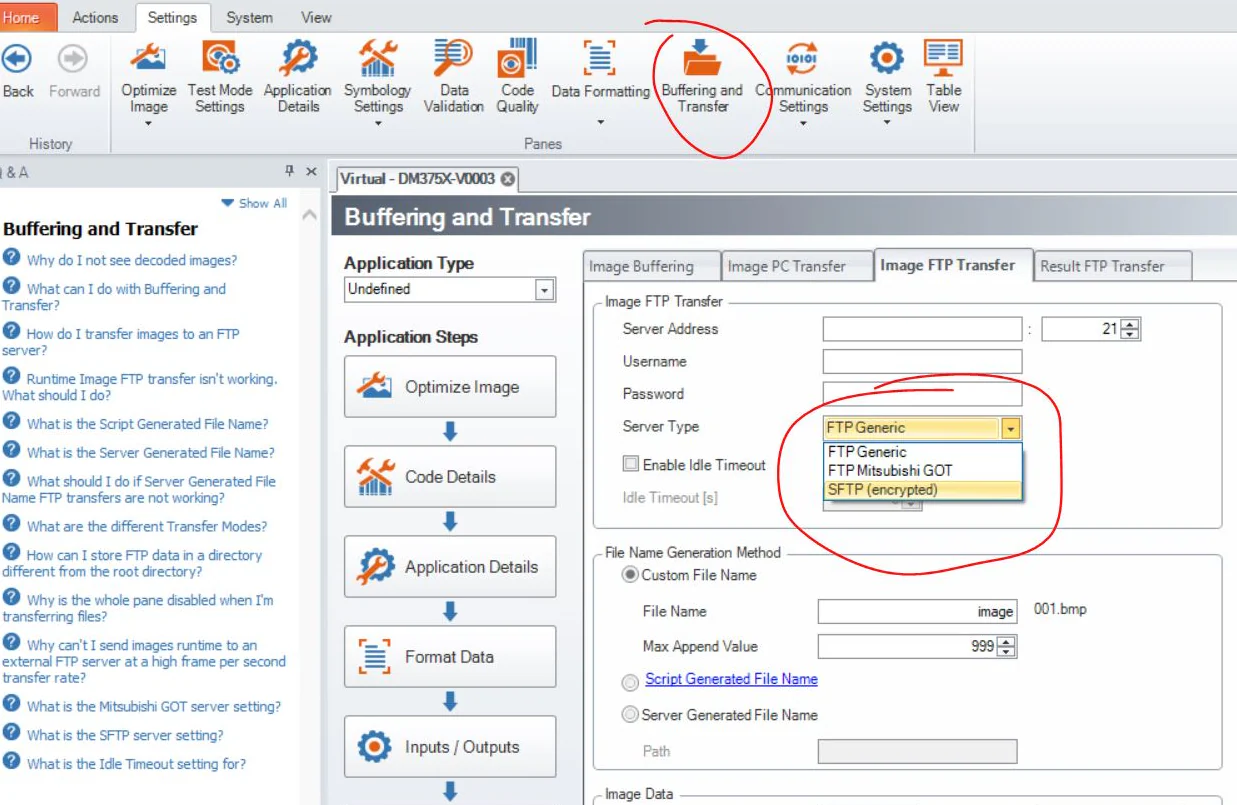
Task: Open the Data Validation pane
Action: pyautogui.click(x=453, y=60)
